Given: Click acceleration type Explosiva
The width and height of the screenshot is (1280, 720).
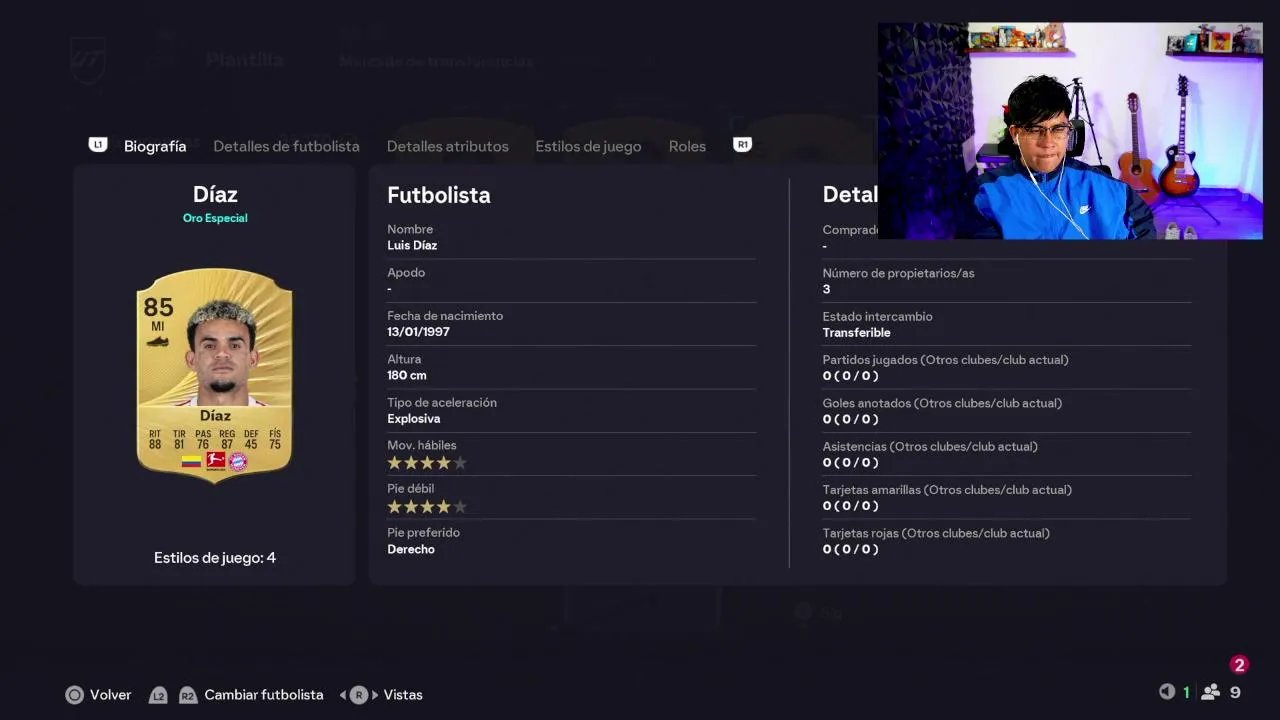Looking at the screenshot, I should pos(414,419).
